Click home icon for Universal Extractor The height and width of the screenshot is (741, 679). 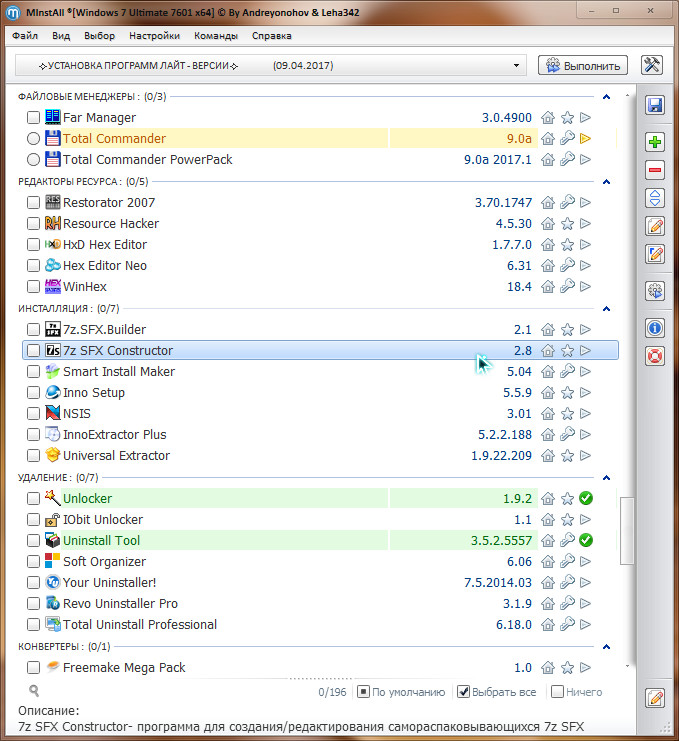[548, 456]
